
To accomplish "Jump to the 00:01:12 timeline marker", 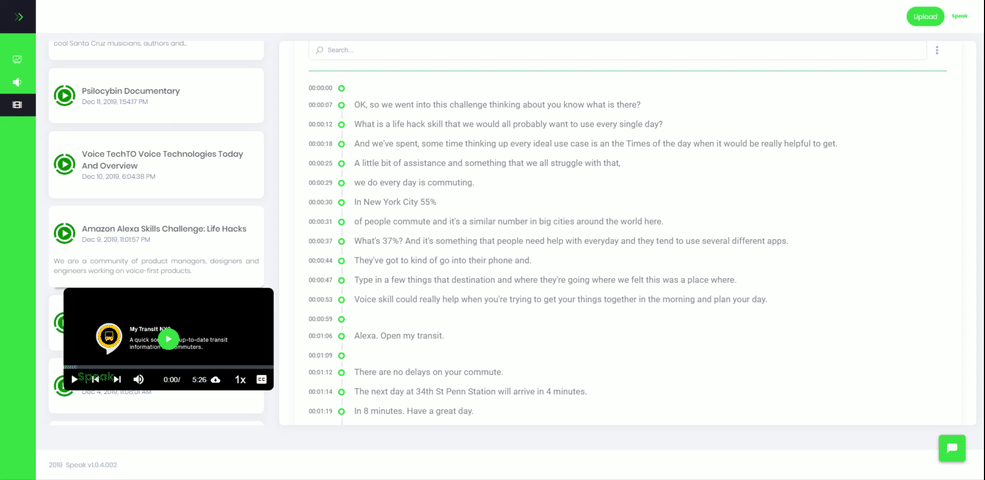I will coord(342,373).
